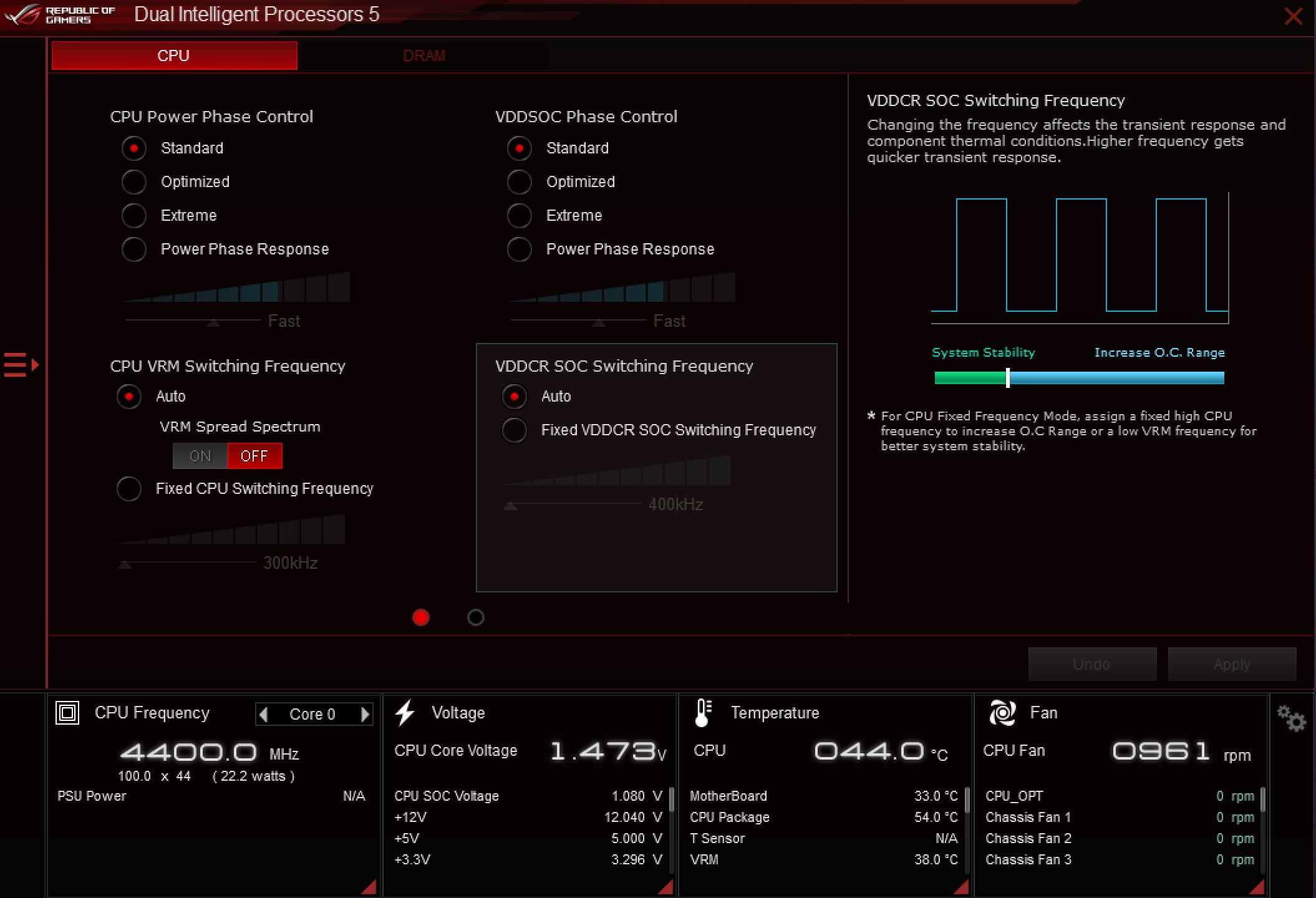Click the Temperature list scrollbar
Viewport: 1316px width, 898px height.
[x=967, y=799]
